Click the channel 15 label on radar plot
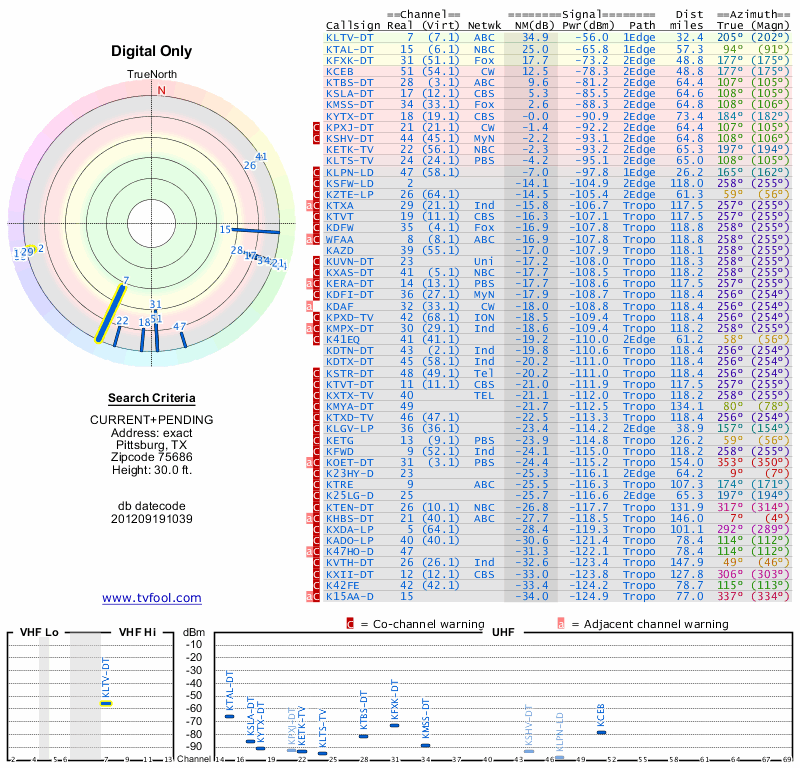The width and height of the screenshot is (800, 768). (x=225, y=229)
